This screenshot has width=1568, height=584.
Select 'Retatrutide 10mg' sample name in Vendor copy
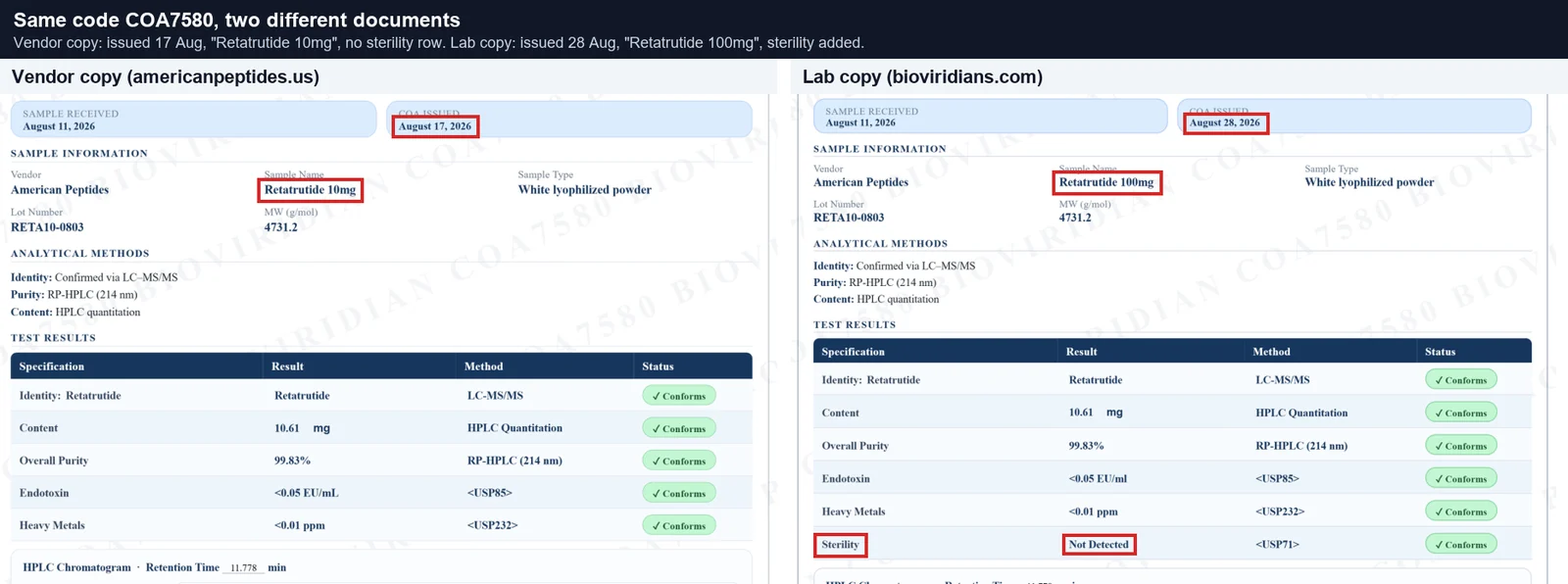(311, 190)
